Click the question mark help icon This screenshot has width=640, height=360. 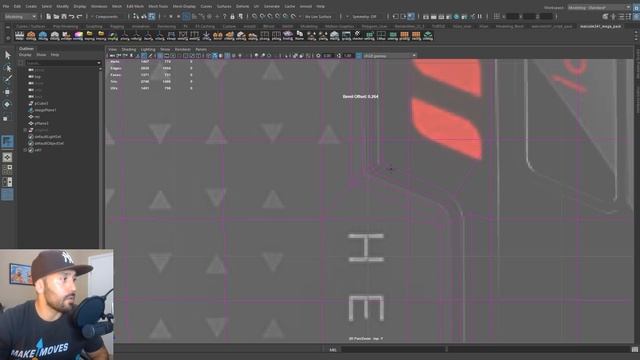(x=224, y=17)
